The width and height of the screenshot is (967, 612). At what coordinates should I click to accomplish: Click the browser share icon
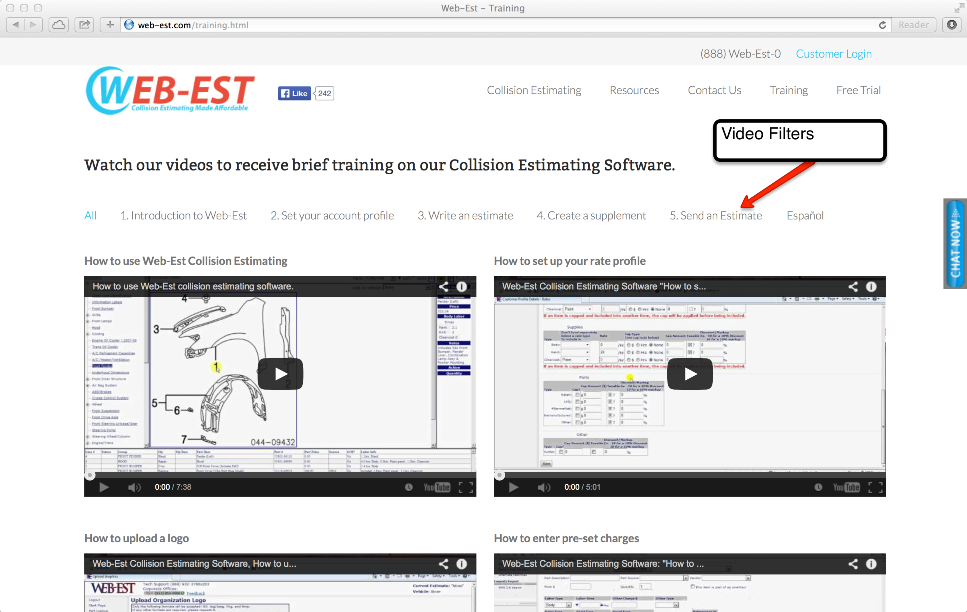[x=84, y=24]
